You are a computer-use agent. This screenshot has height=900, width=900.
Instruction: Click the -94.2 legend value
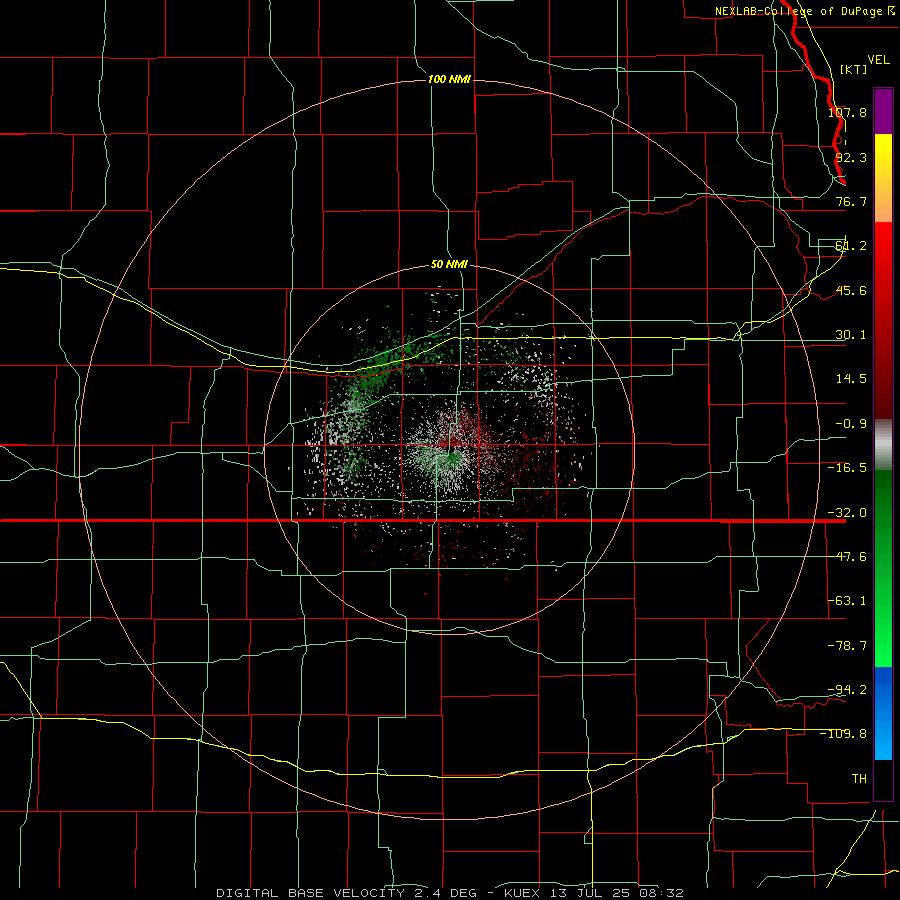[x=847, y=690]
